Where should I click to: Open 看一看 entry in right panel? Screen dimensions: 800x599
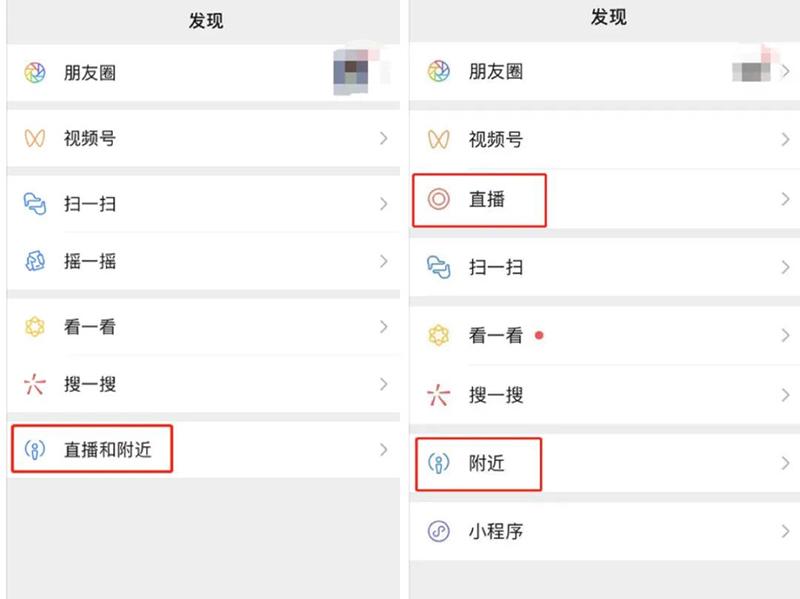click(x=496, y=336)
